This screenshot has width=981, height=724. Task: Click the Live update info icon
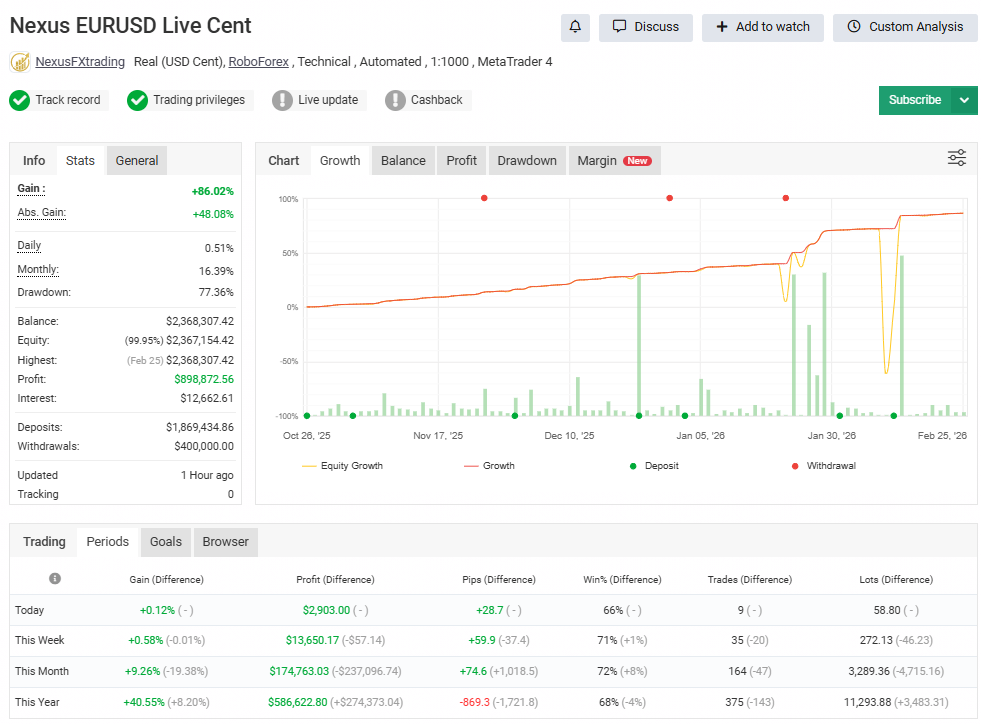click(283, 100)
